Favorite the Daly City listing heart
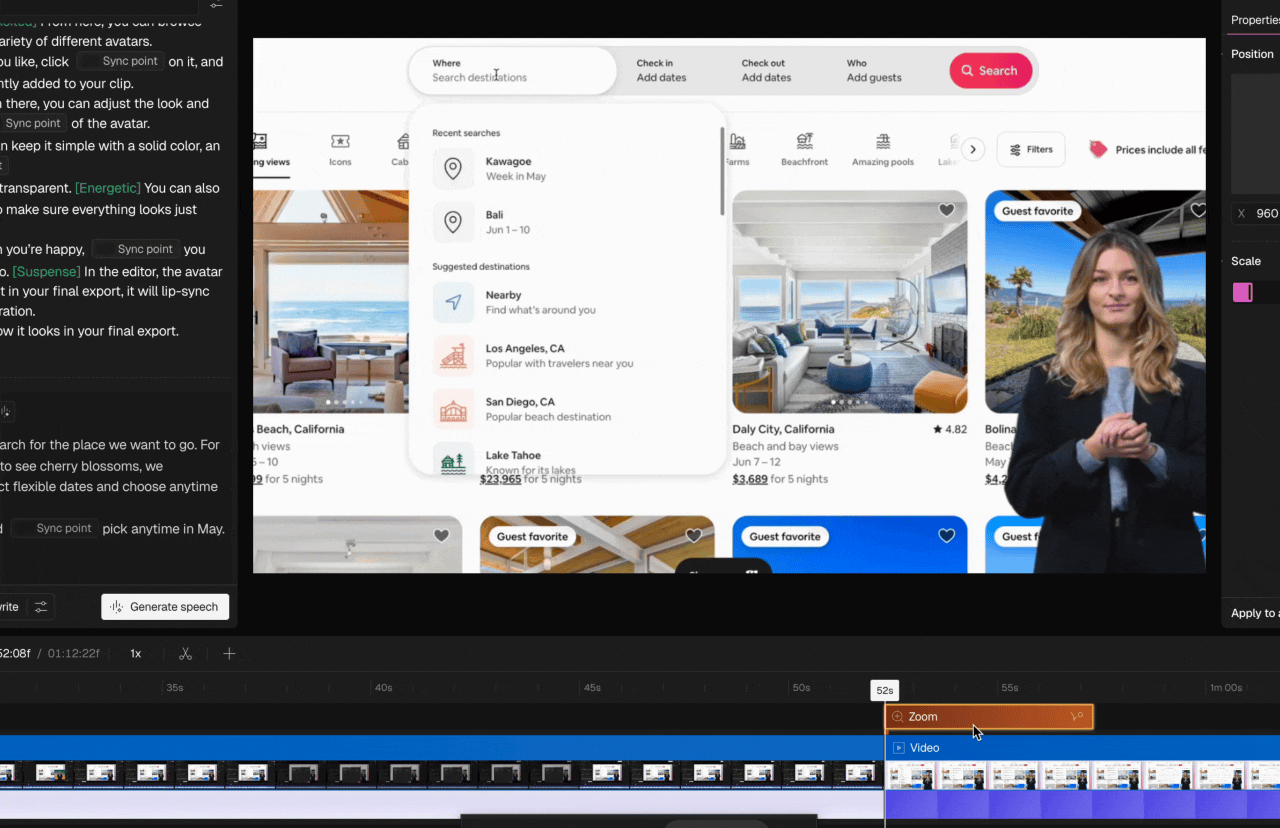This screenshot has width=1280, height=828. 946,210
